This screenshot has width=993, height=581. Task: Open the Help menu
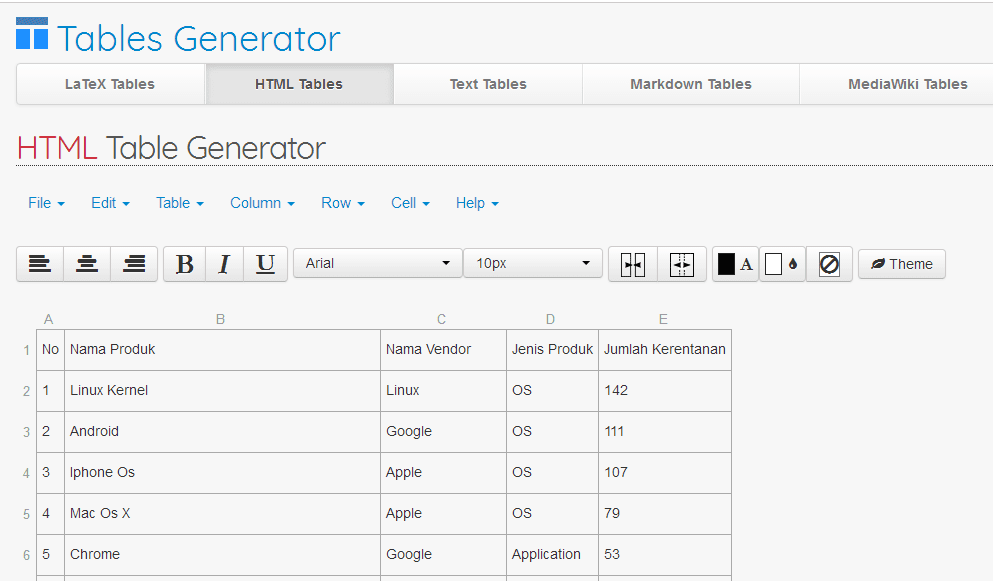[477, 203]
